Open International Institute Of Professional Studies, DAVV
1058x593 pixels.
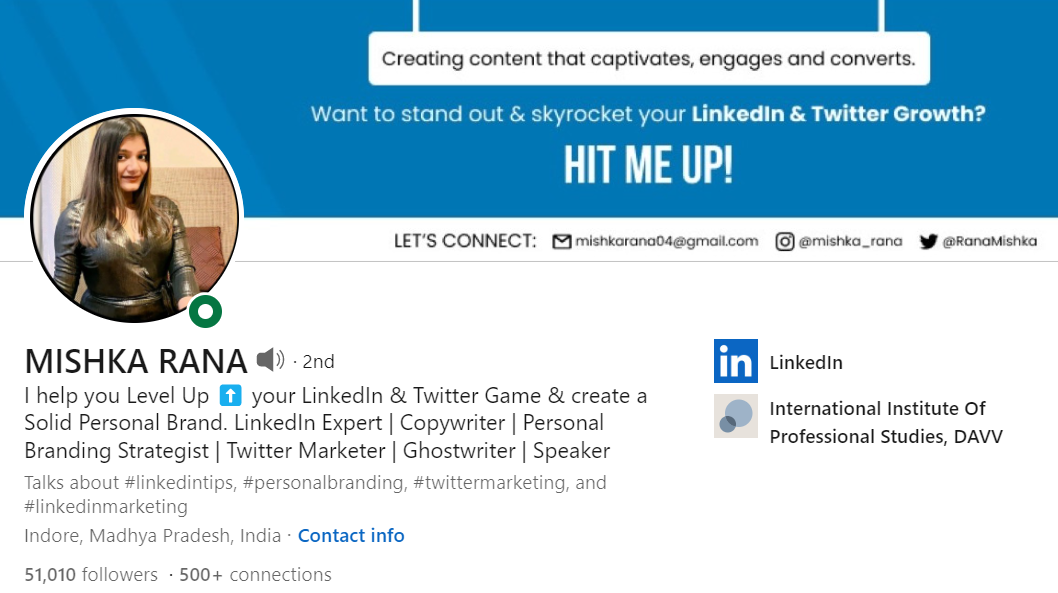click(x=886, y=422)
